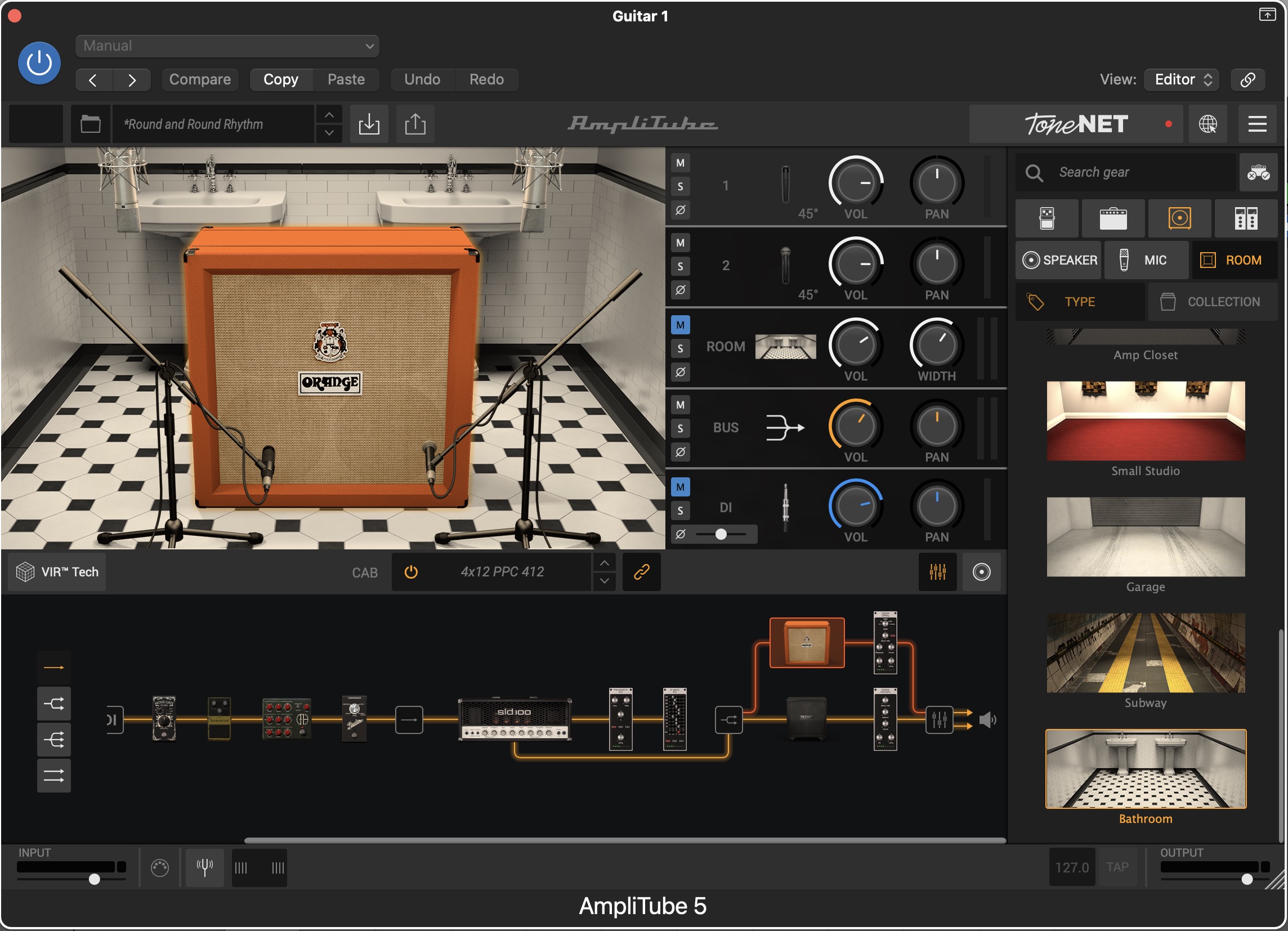The image size is (1288, 931).
Task: Open the Editor view dropdown
Action: [1182, 79]
